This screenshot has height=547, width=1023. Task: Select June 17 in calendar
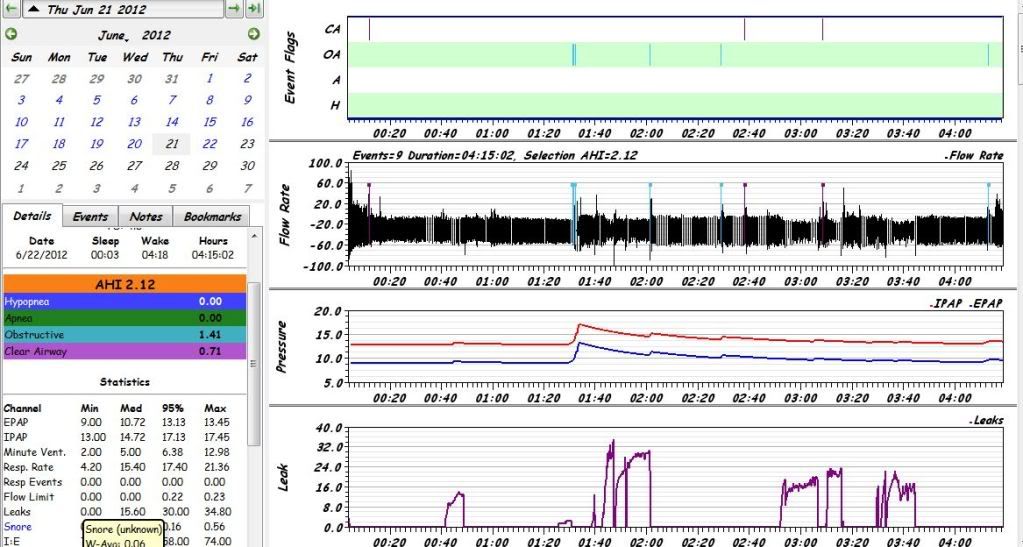click(22, 144)
